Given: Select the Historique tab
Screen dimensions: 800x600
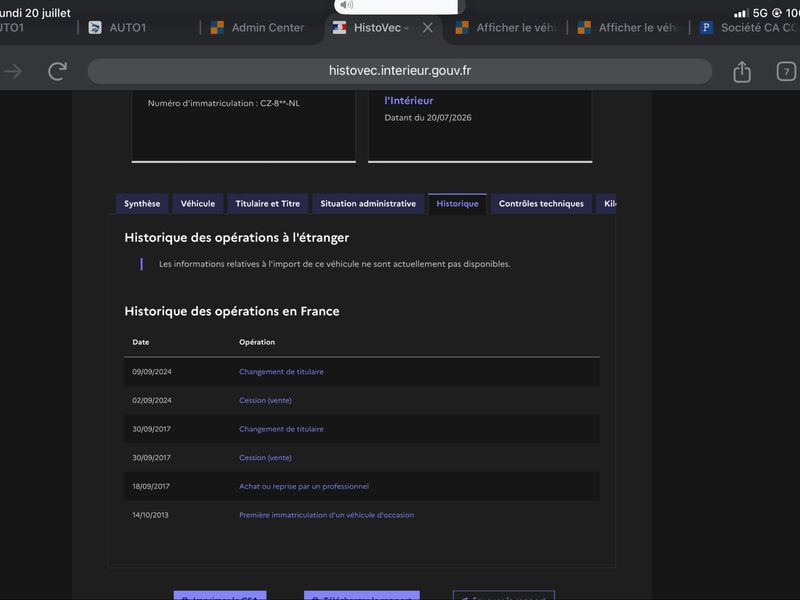Looking at the screenshot, I should pos(457,204).
